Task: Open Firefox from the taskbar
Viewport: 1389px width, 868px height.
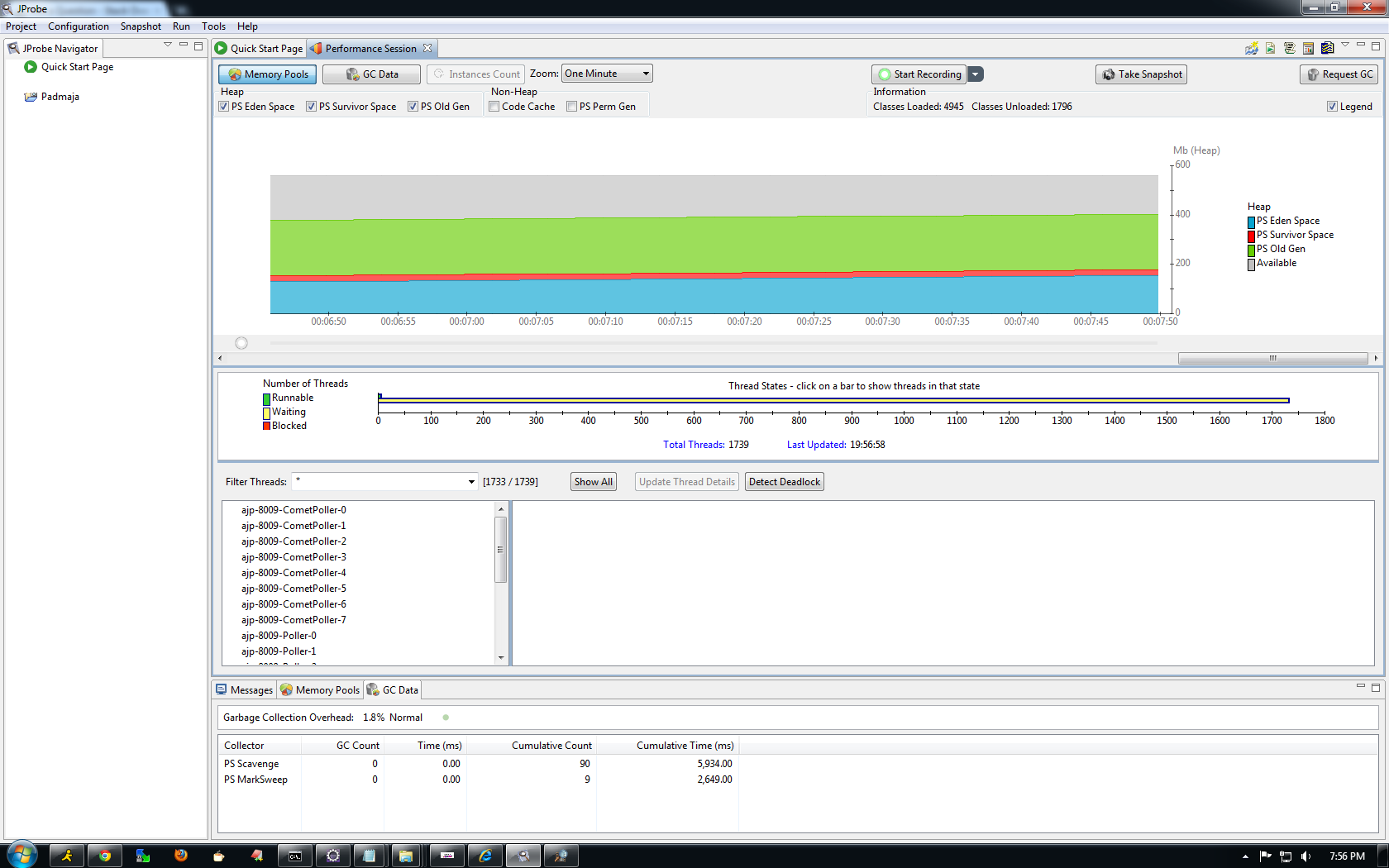Action: coord(181,856)
